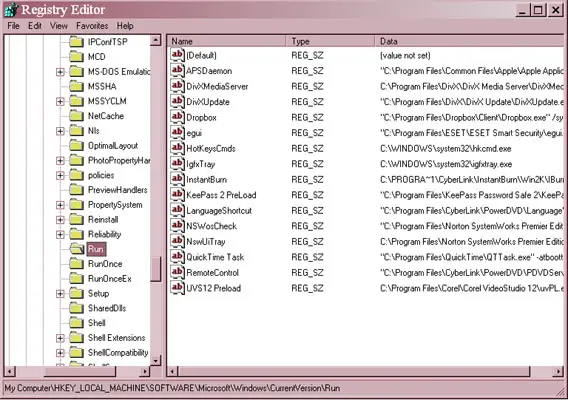This screenshot has height=400, width=568.
Task: Click the PreviewHandlers folder icon
Action: (x=76, y=189)
